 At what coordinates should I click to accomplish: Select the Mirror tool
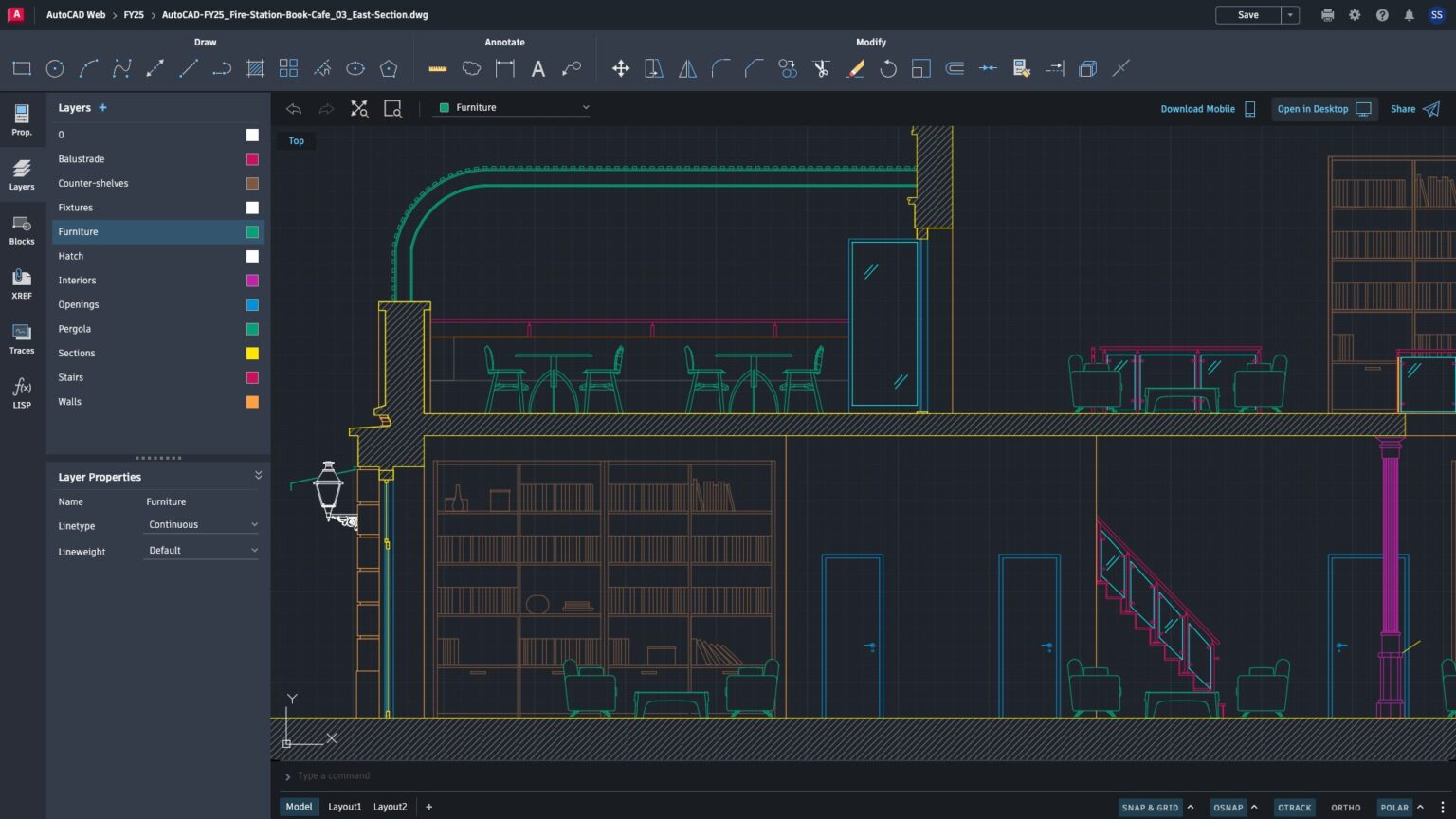[x=686, y=67]
